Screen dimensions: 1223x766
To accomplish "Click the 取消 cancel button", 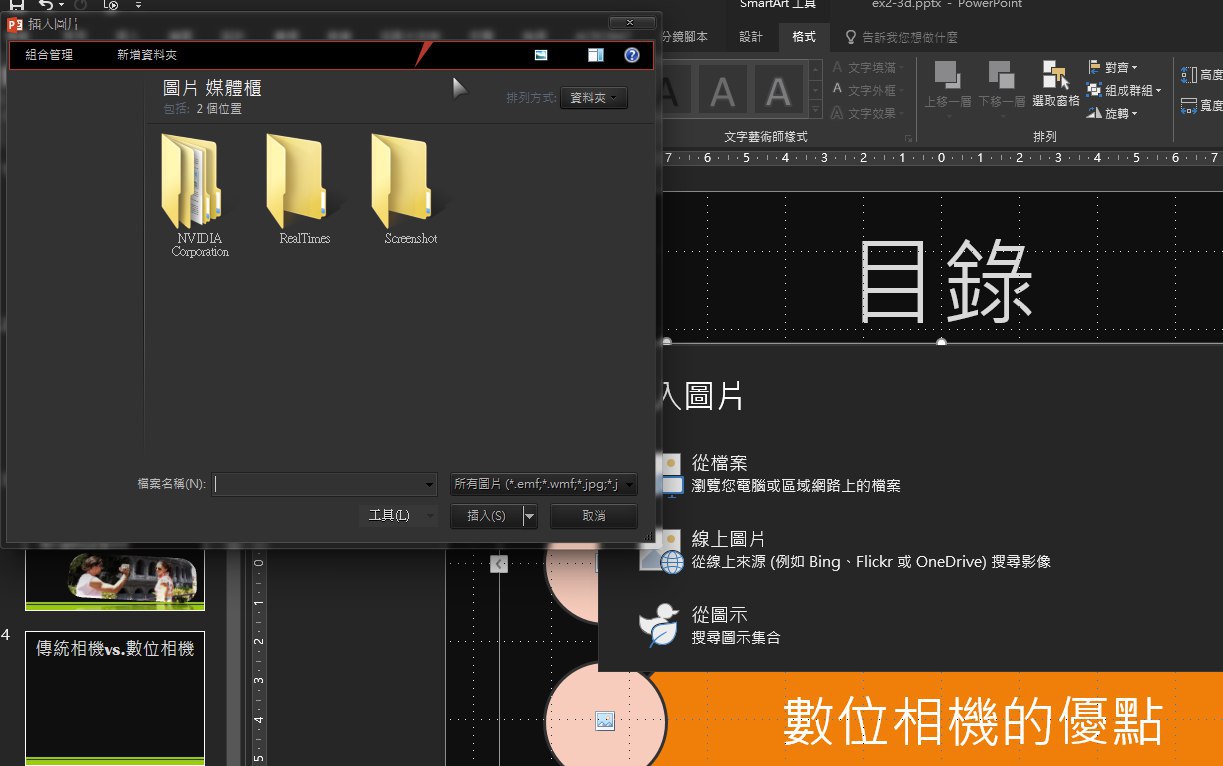I will click(593, 516).
